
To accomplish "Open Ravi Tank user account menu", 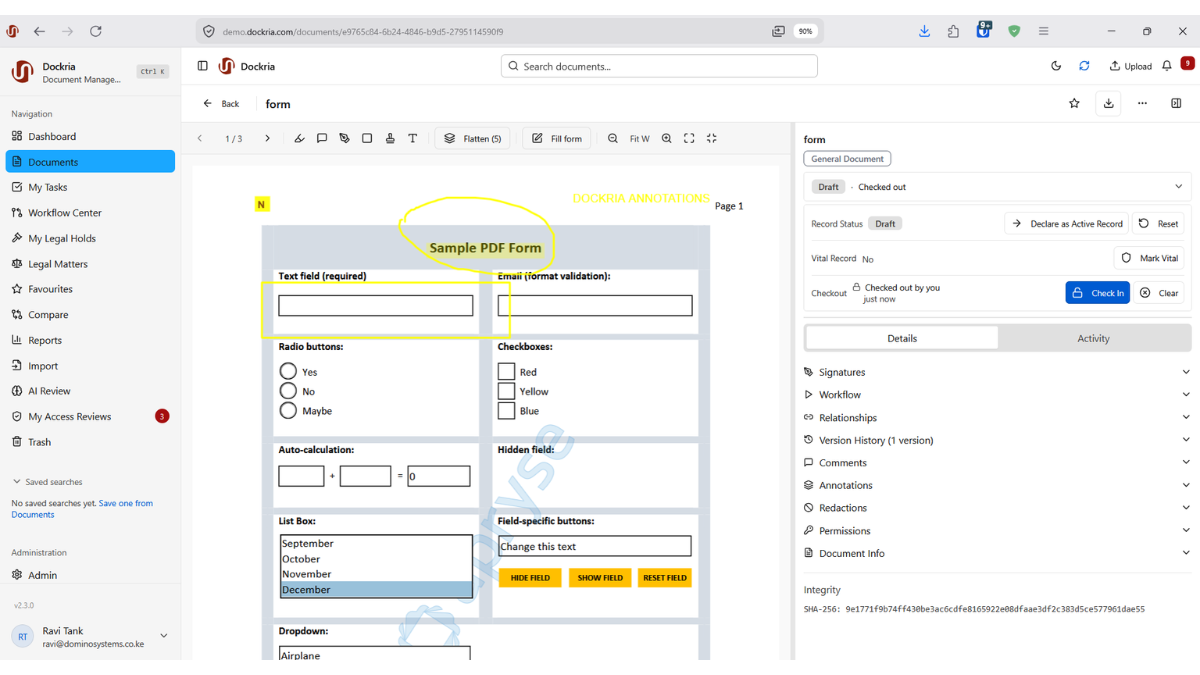I will [x=90, y=637].
